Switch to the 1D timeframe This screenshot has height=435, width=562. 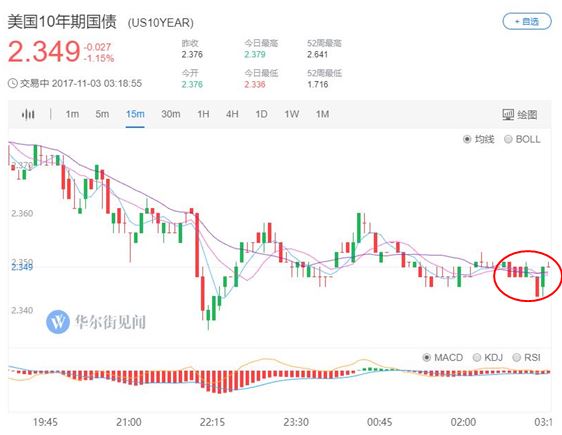[x=261, y=114]
